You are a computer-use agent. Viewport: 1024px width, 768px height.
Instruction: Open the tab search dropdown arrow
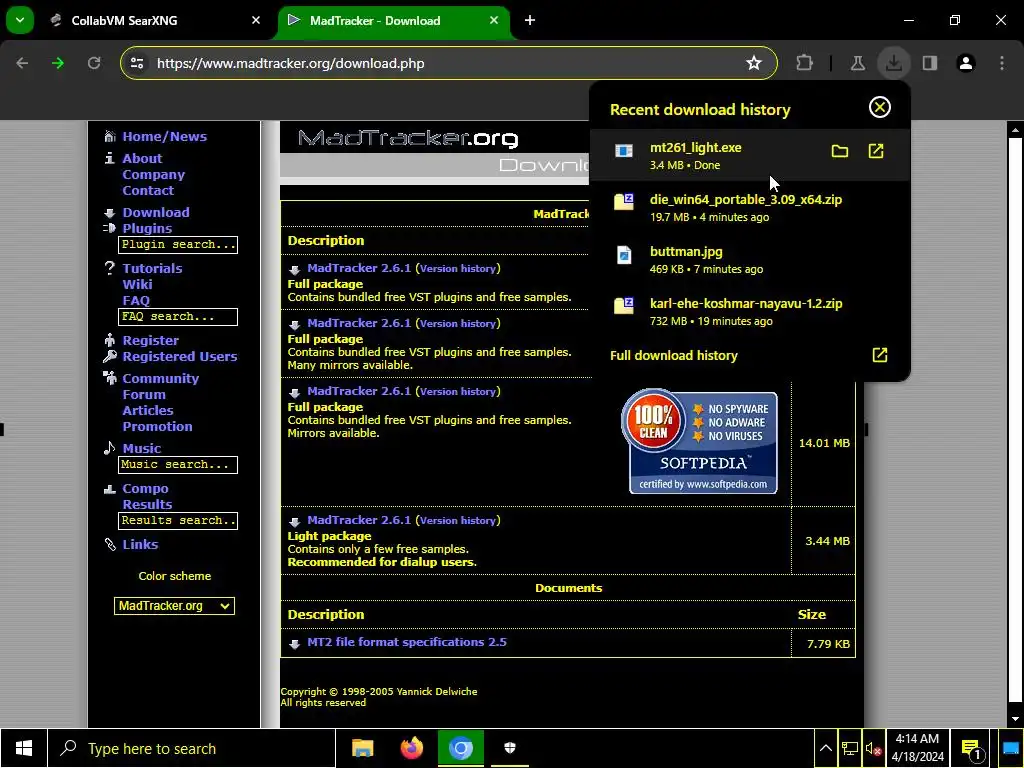tap(20, 20)
